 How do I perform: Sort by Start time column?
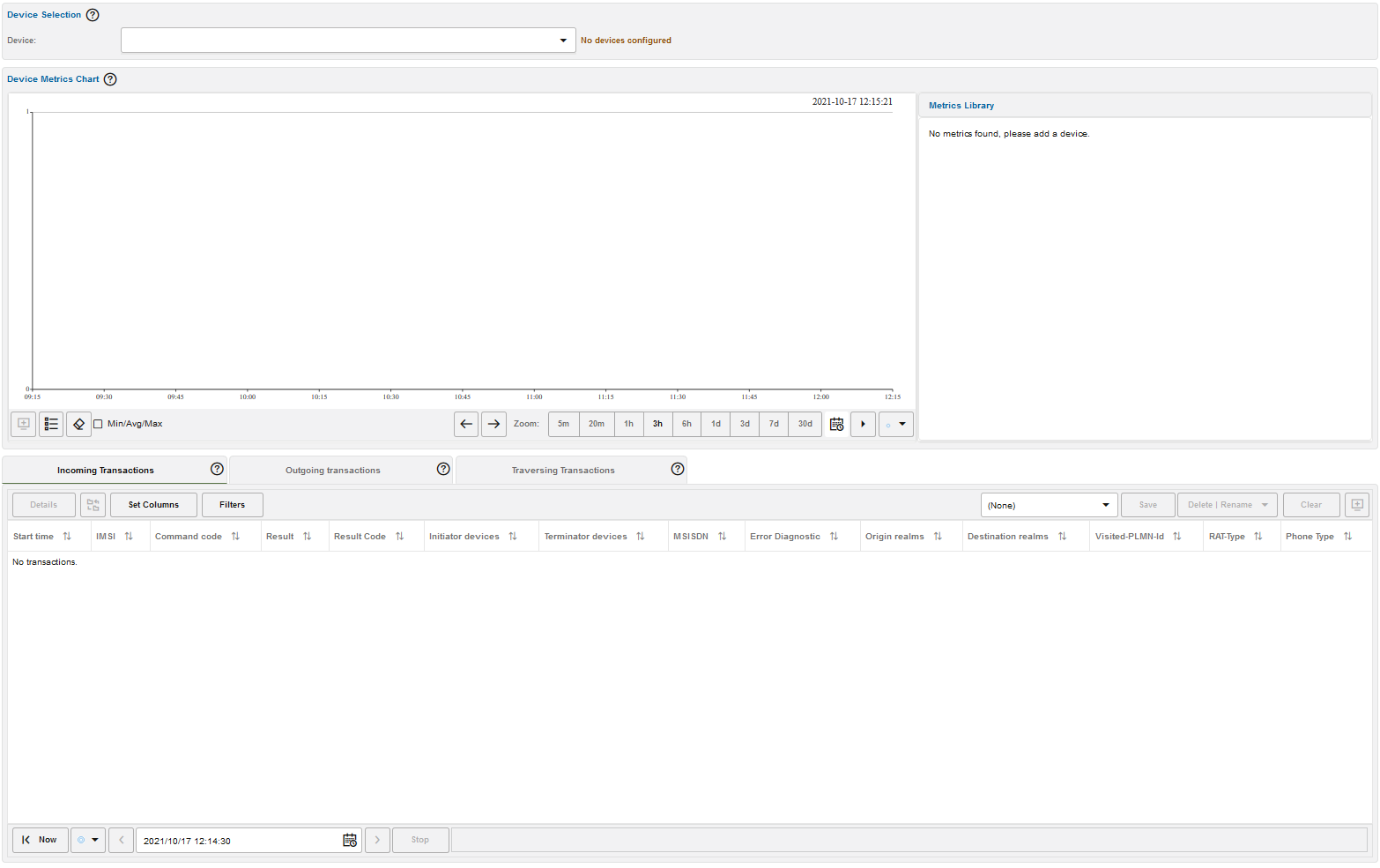67,537
